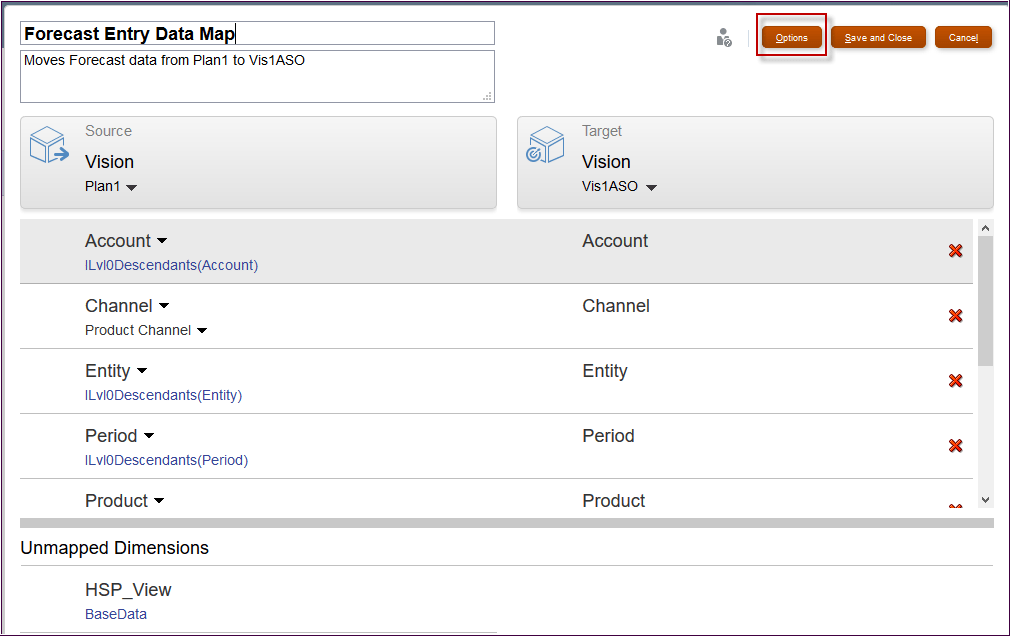Click the Target cube icon
Viewport: 1010px width, 636px height.
(545, 145)
